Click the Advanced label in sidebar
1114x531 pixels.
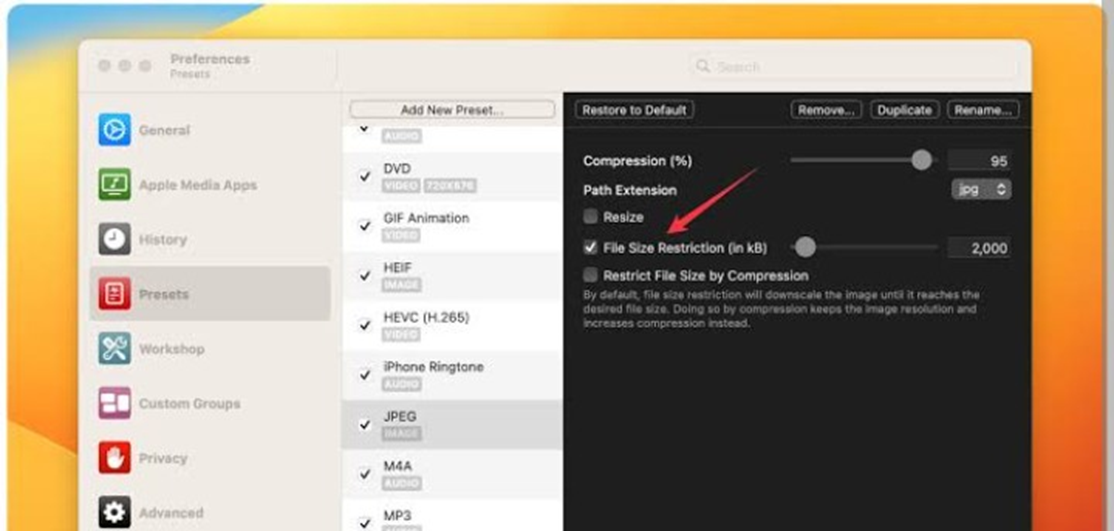click(171, 513)
